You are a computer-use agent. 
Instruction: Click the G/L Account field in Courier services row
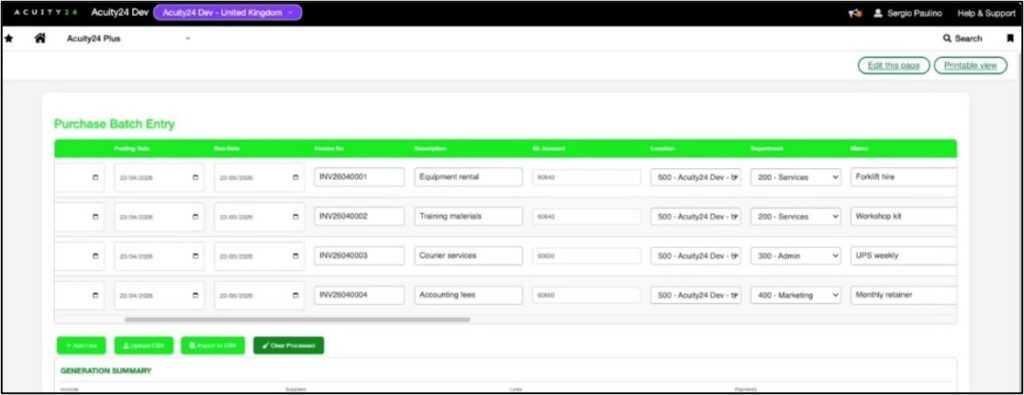(x=586, y=256)
